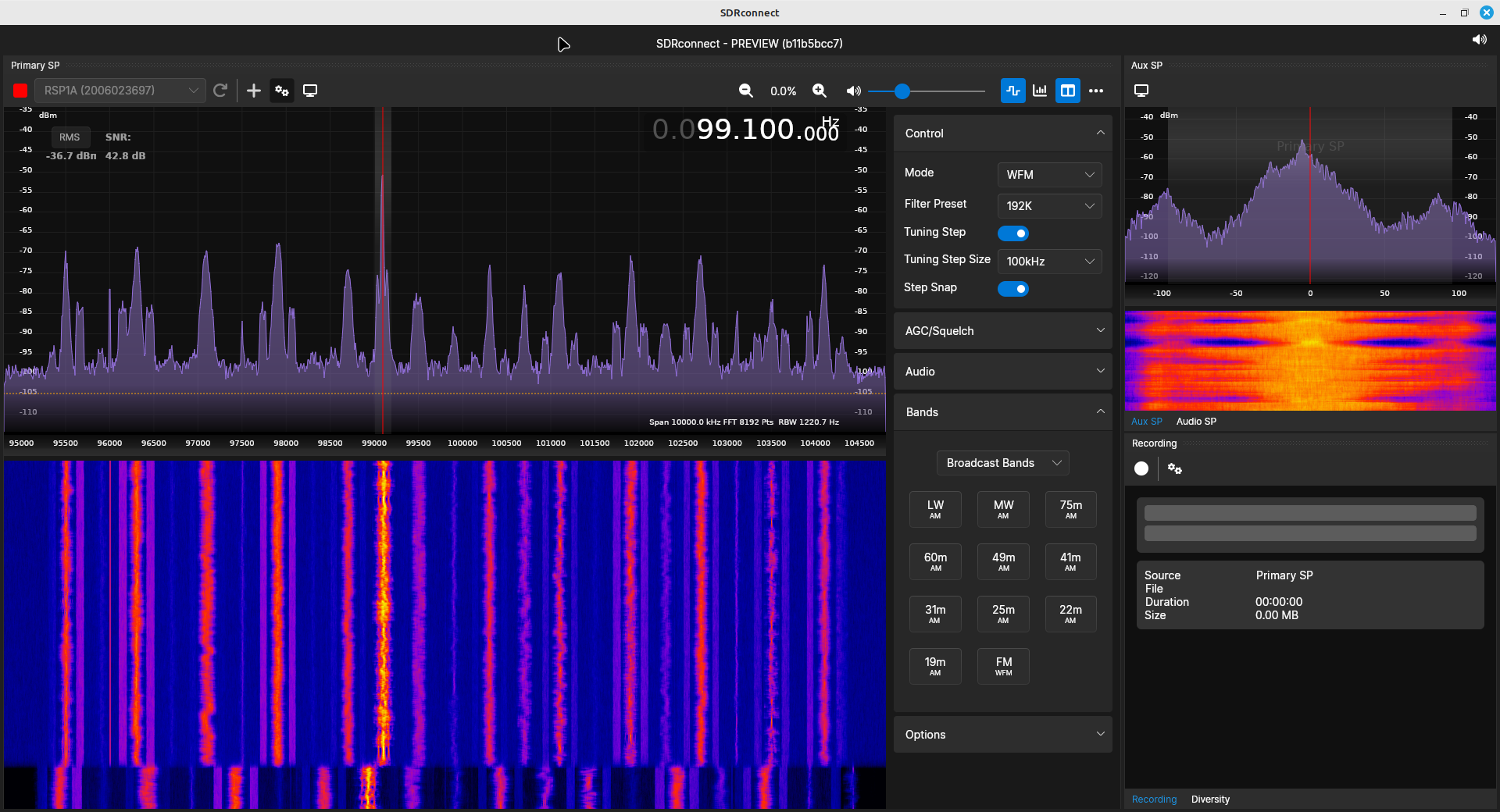
Task: Click the 100000 frequency axis label
Action: tap(462, 443)
